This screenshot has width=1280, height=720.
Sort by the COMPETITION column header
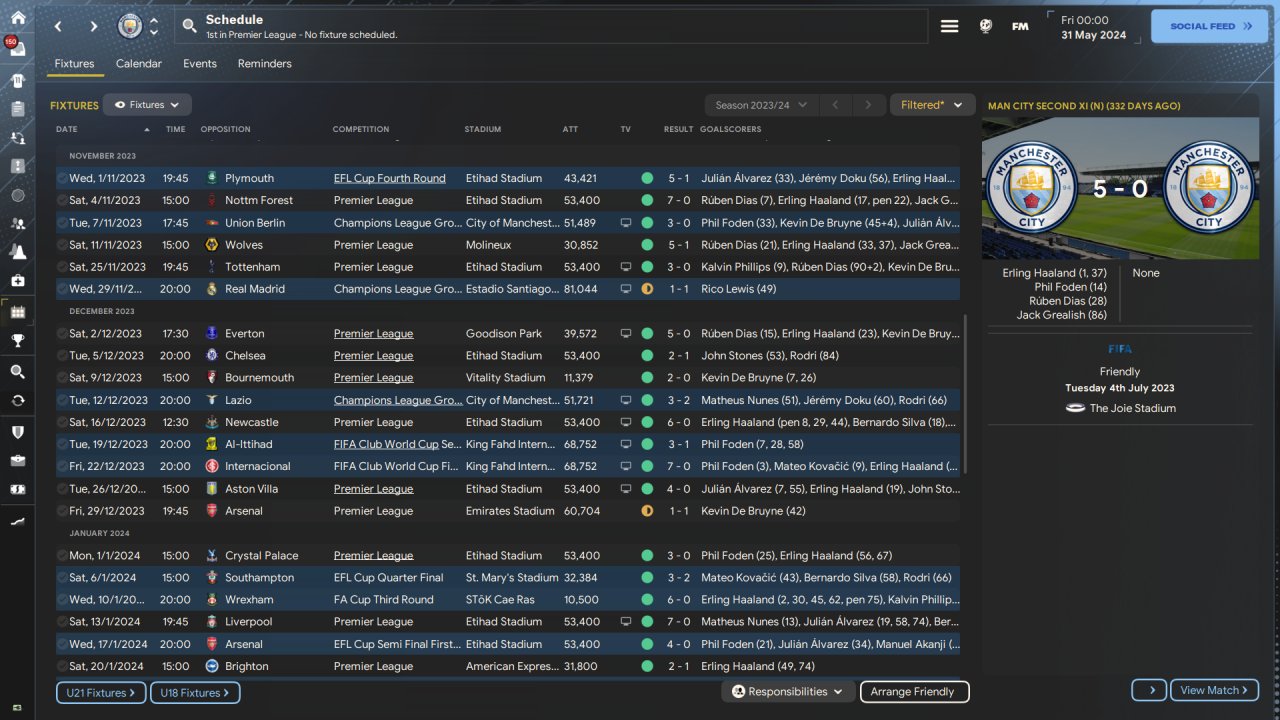361,129
